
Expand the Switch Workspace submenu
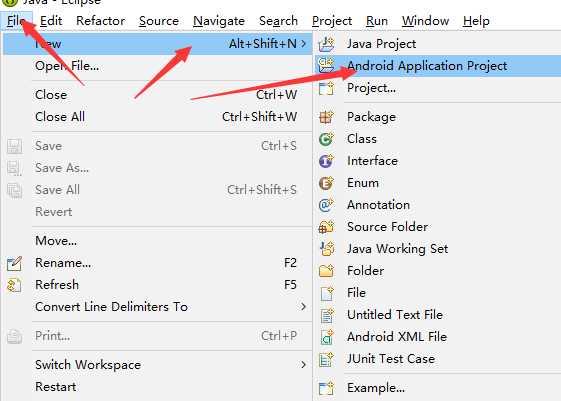[303, 365]
